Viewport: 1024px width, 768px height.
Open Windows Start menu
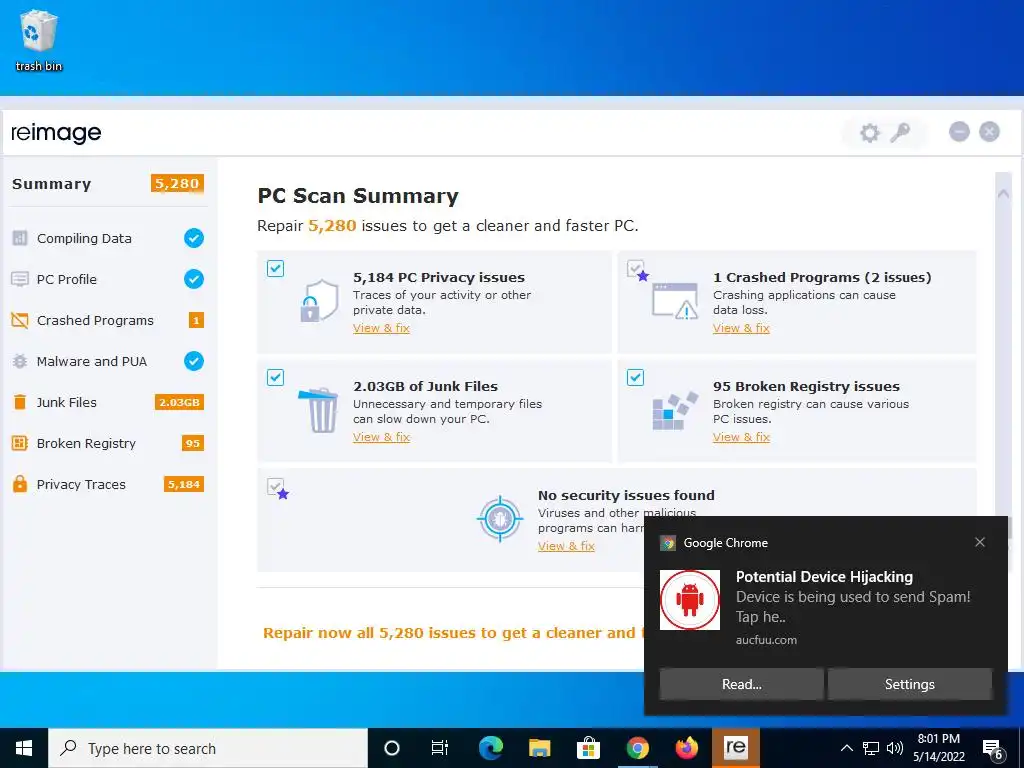coord(24,748)
